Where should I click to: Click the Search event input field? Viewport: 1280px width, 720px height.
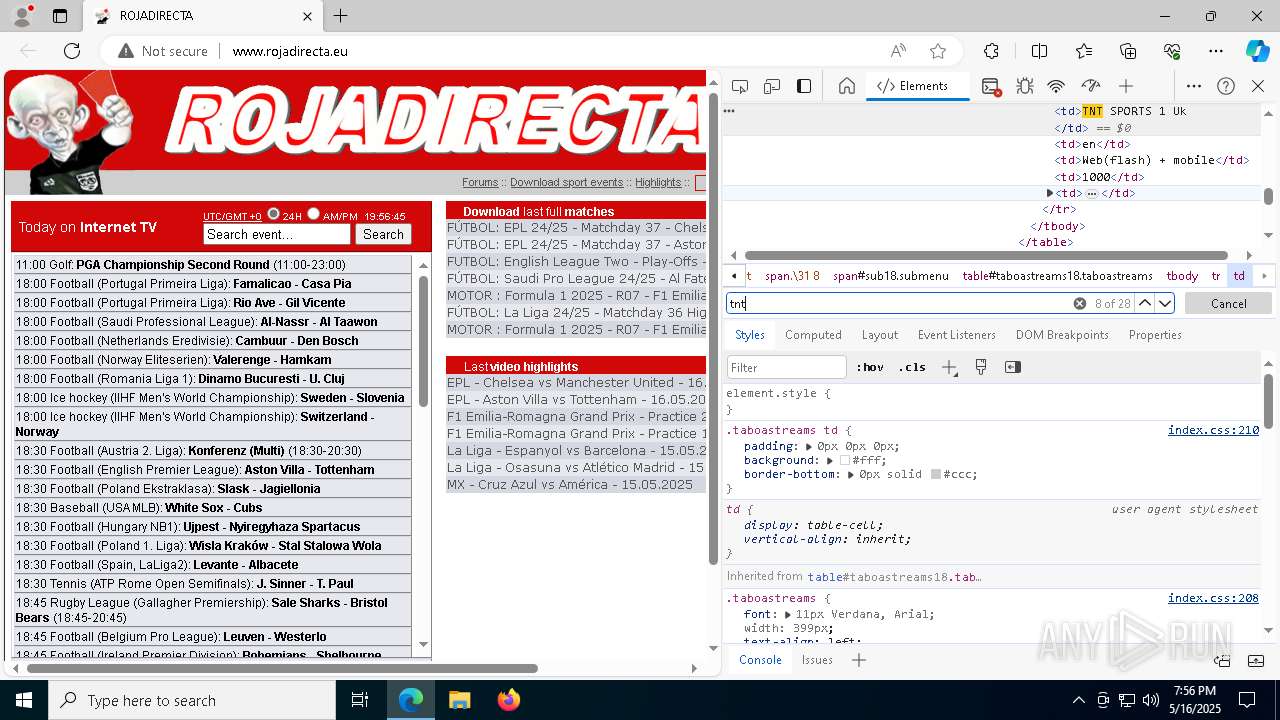(x=277, y=234)
